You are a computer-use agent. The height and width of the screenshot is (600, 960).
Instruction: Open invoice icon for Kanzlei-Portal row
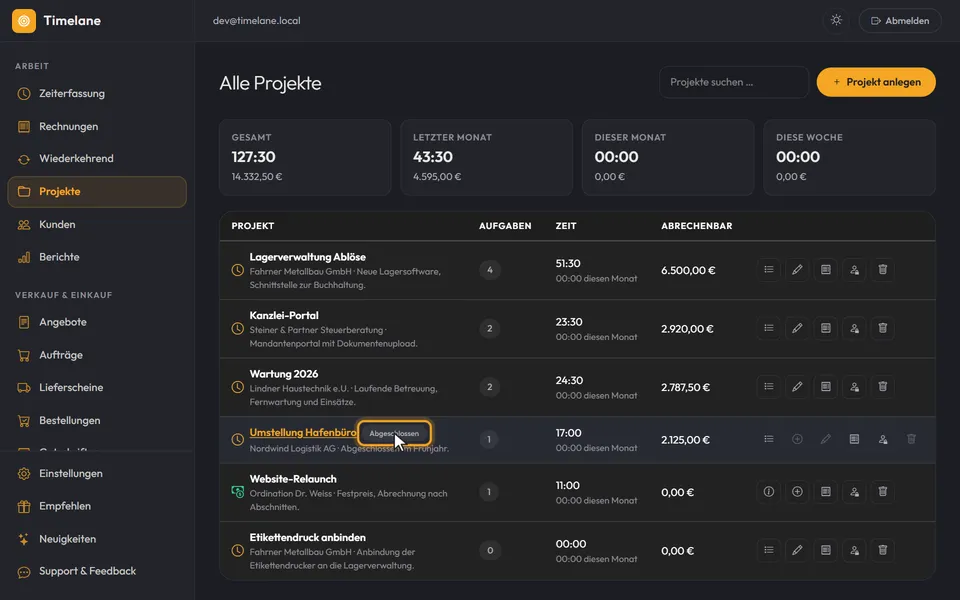(x=825, y=328)
